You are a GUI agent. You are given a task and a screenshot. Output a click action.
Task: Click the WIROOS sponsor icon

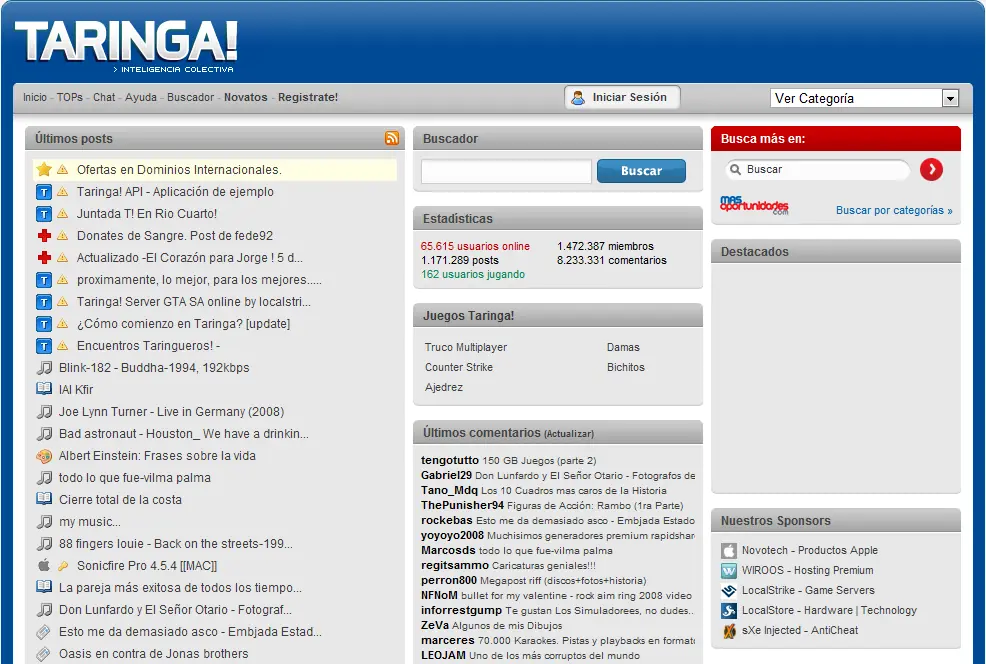pyautogui.click(x=729, y=570)
